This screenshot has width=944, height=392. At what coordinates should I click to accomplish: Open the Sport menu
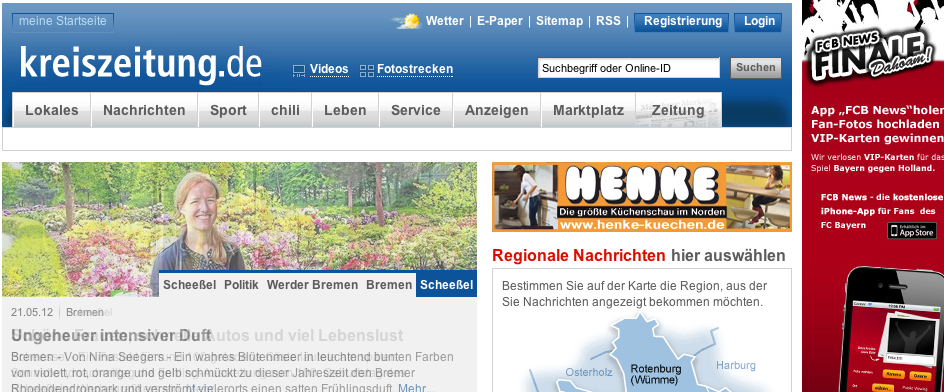point(228,110)
